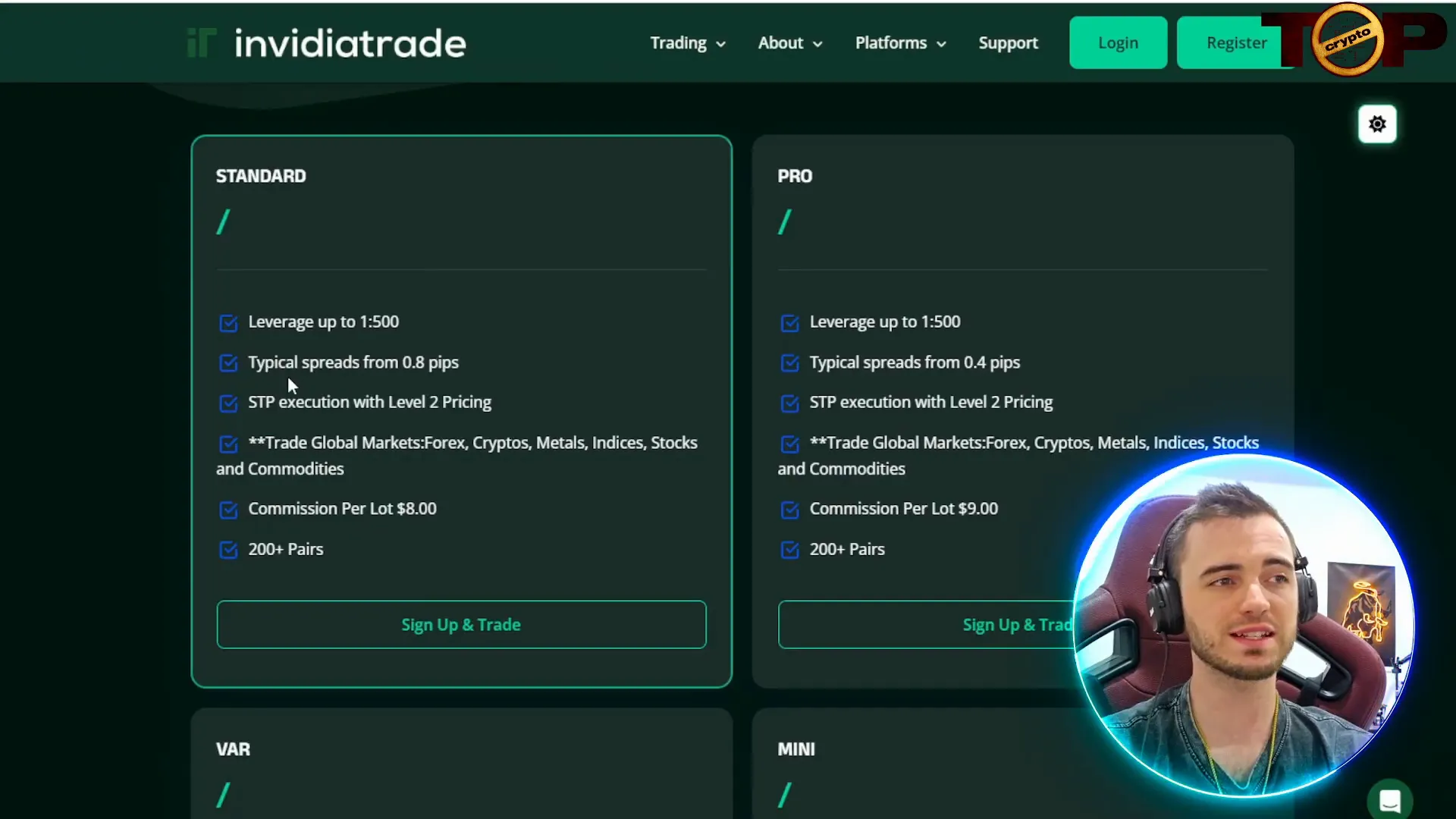Click the Pro 0.4 pips checkmark icon
1456x819 pixels.
click(789, 363)
